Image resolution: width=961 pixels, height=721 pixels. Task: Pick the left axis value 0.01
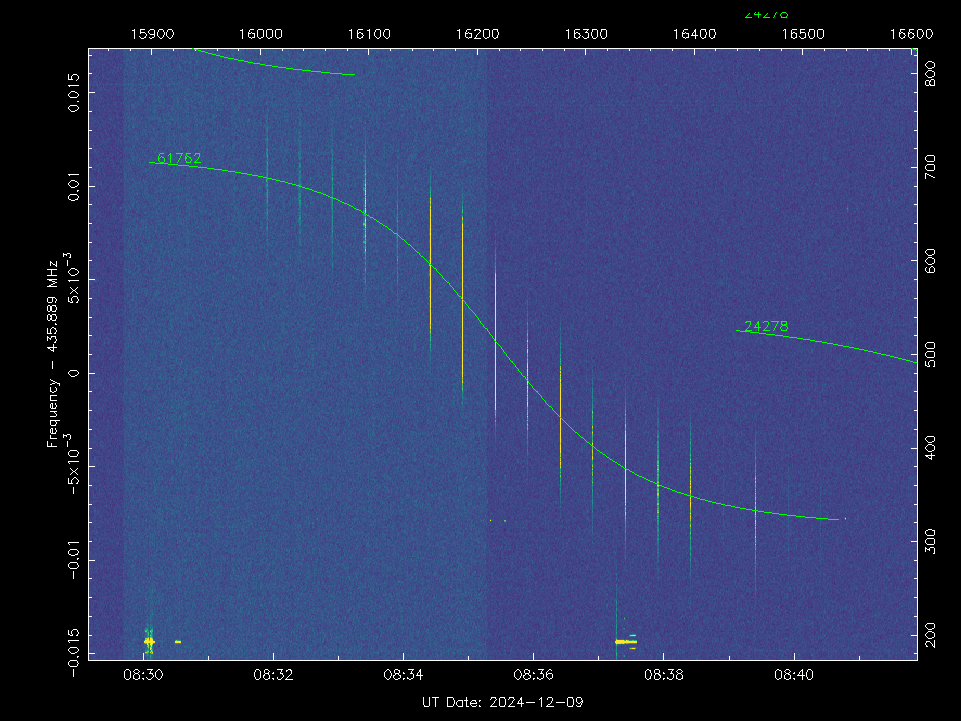[74, 186]
